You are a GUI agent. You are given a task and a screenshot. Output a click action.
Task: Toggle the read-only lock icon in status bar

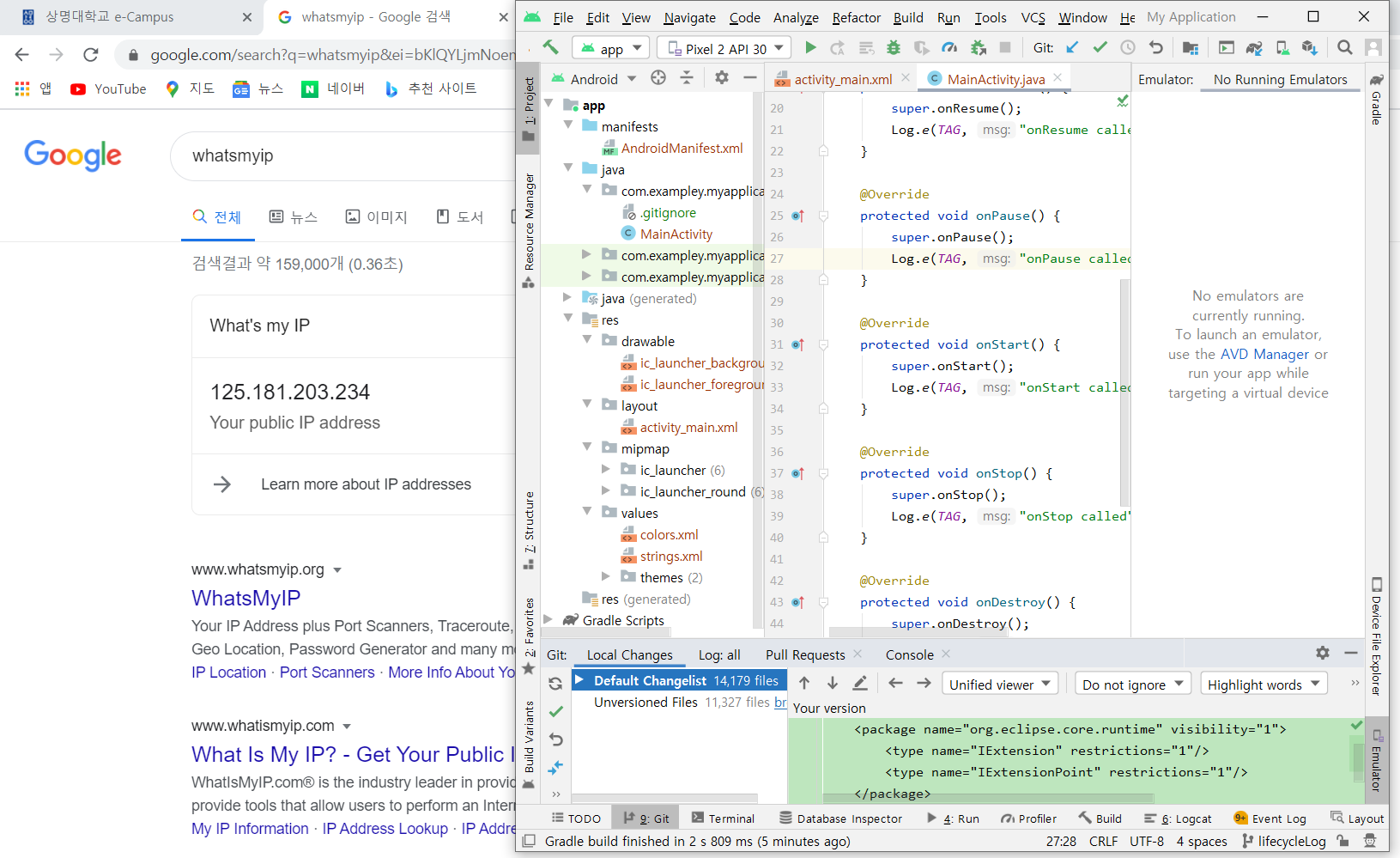[1342, 842]
